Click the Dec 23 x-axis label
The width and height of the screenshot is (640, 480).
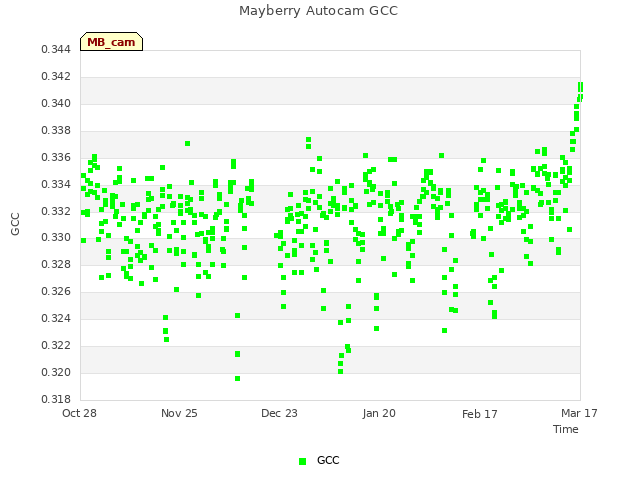pos(279,413)
